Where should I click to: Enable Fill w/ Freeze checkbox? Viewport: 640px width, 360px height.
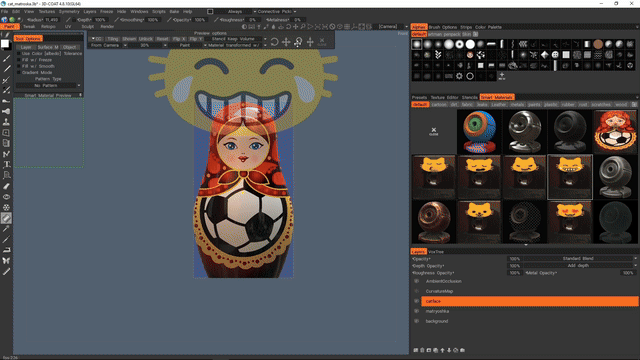(18, 60)
